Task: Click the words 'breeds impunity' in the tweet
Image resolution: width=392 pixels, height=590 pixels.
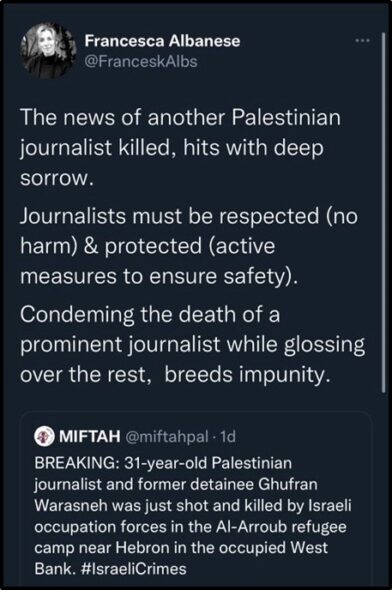Action: point(247,375)
